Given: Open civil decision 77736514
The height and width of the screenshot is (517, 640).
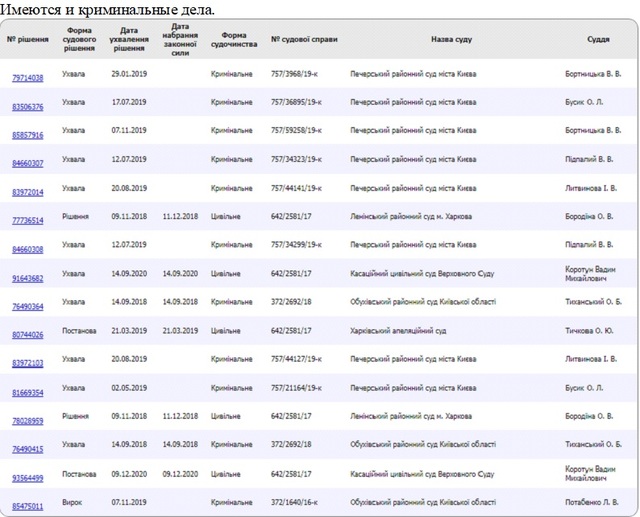Looking at the screenshot, I should point(27,221).
